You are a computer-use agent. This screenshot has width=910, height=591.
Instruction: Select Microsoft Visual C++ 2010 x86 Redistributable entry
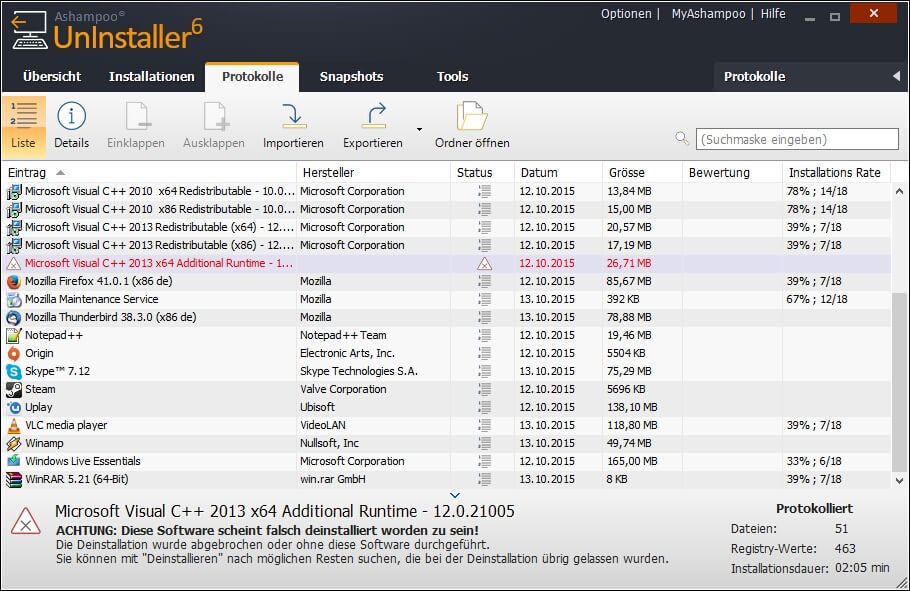[447, 209]
